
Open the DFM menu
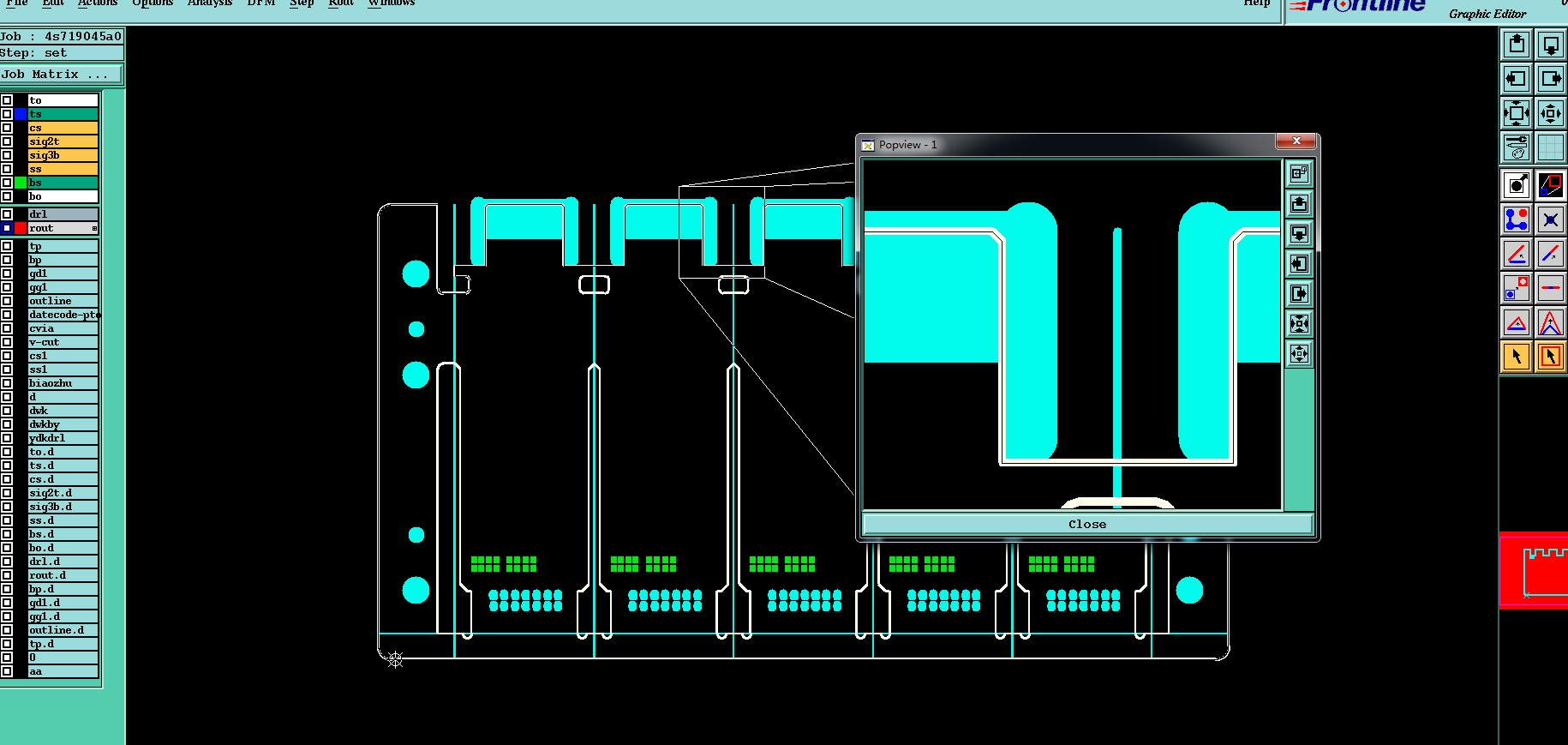(x=260, y=3)
